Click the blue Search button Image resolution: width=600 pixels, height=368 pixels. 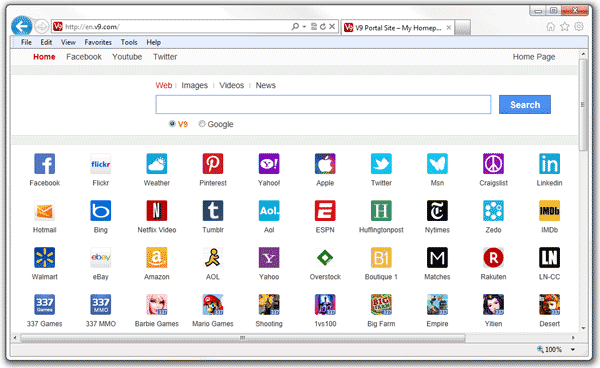(525, 104)
